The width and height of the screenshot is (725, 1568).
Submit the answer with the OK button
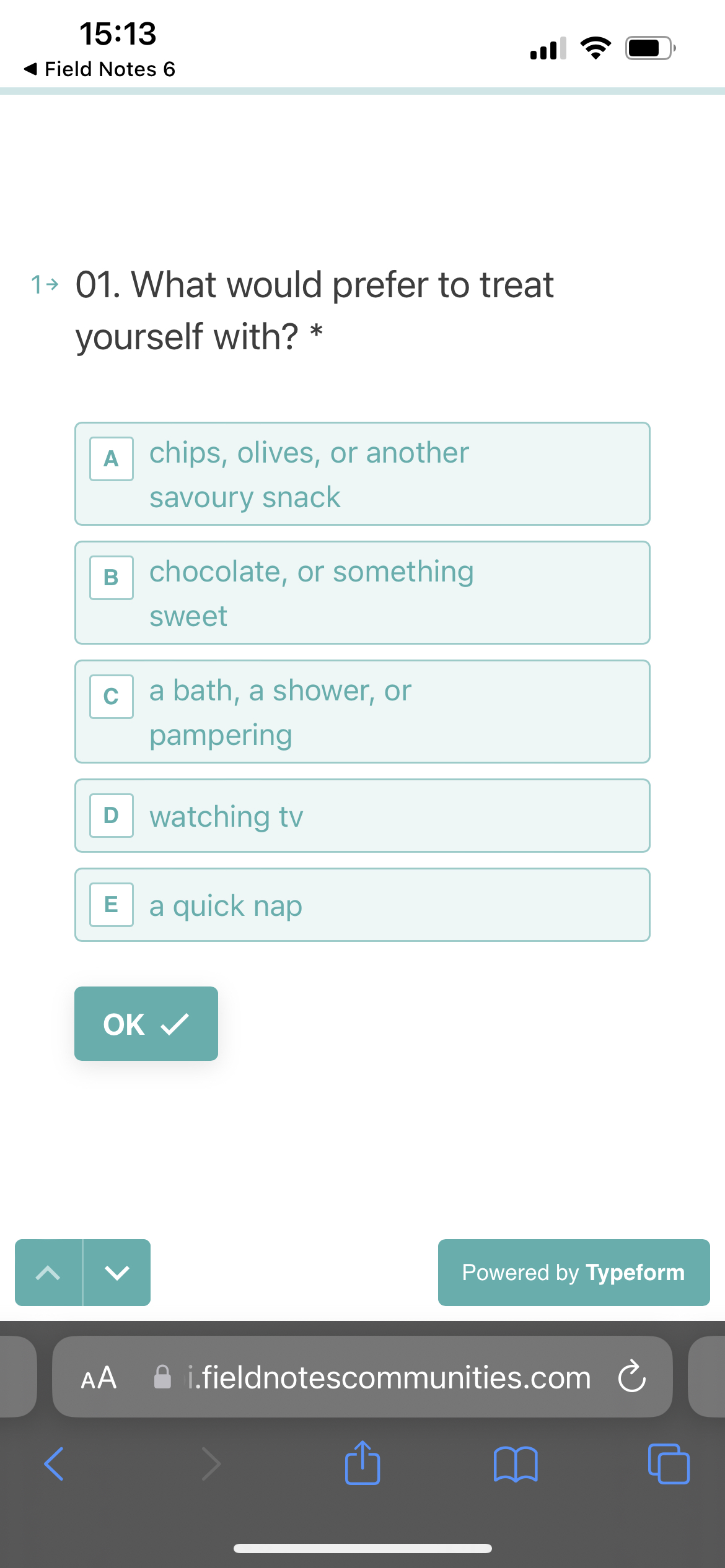click(x=145, y=1024)
